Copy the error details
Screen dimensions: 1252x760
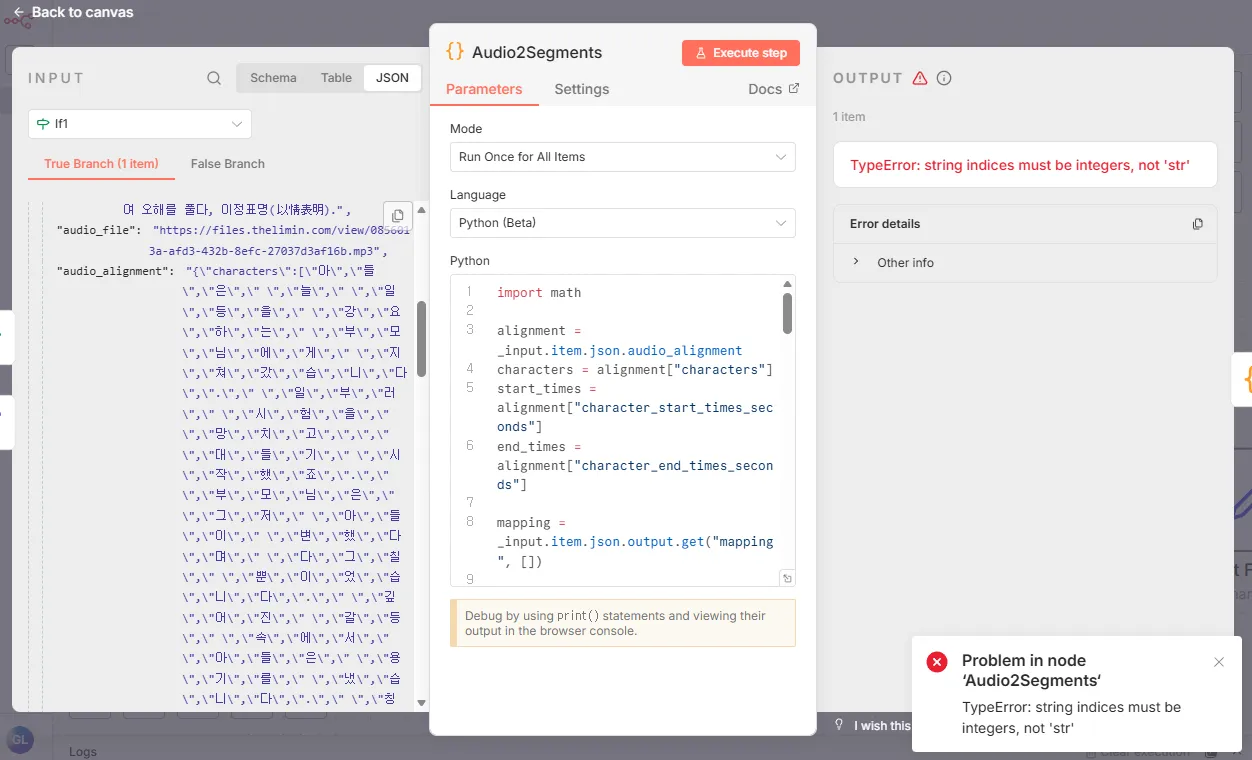coord(1197,224)
